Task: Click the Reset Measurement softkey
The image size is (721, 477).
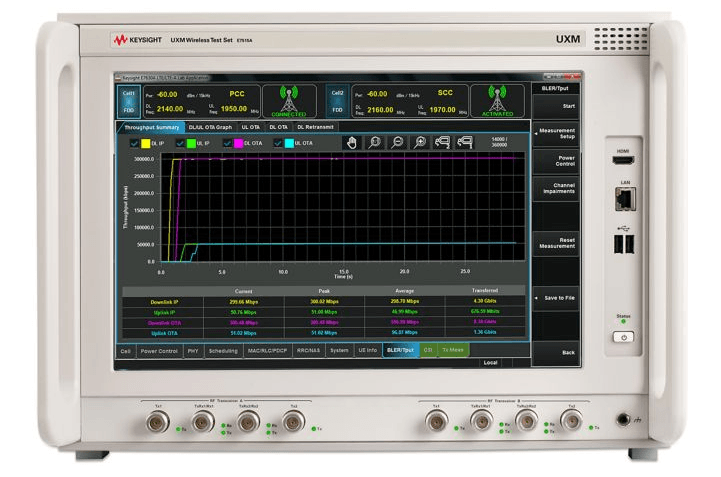Action: (555, 243)
